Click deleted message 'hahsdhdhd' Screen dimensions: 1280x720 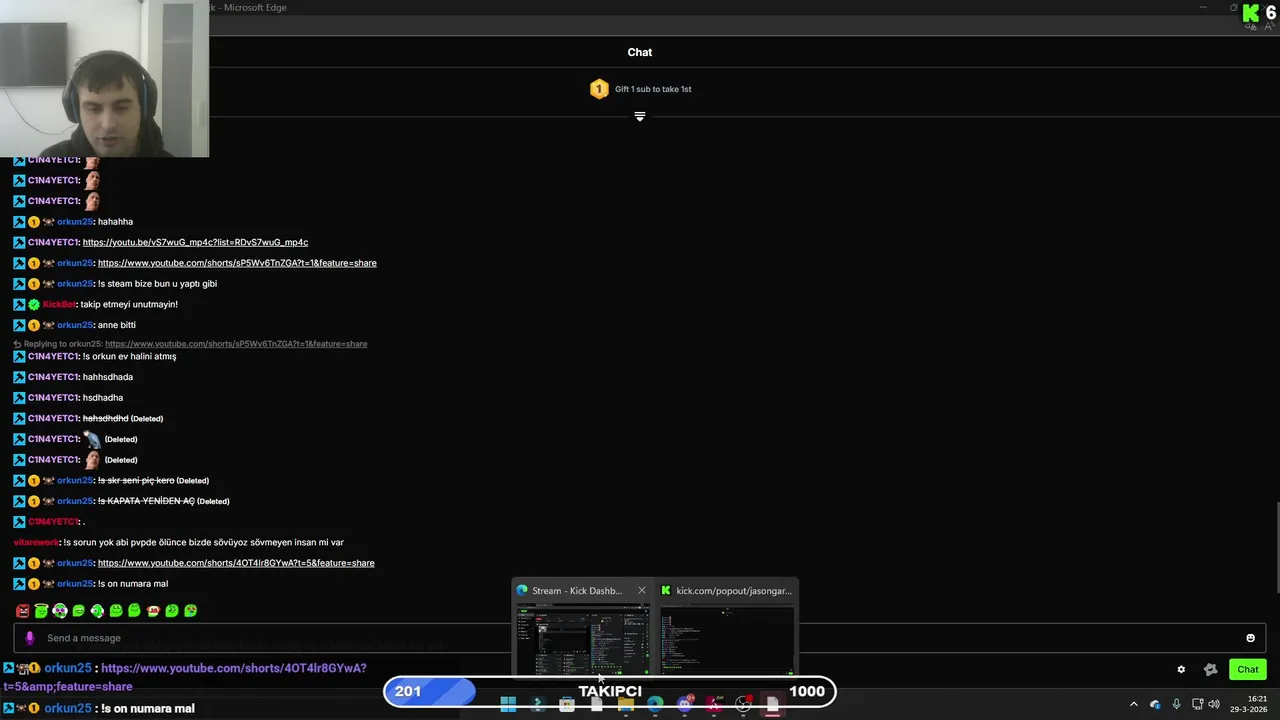pyautogui.click(x=105, y=418)
